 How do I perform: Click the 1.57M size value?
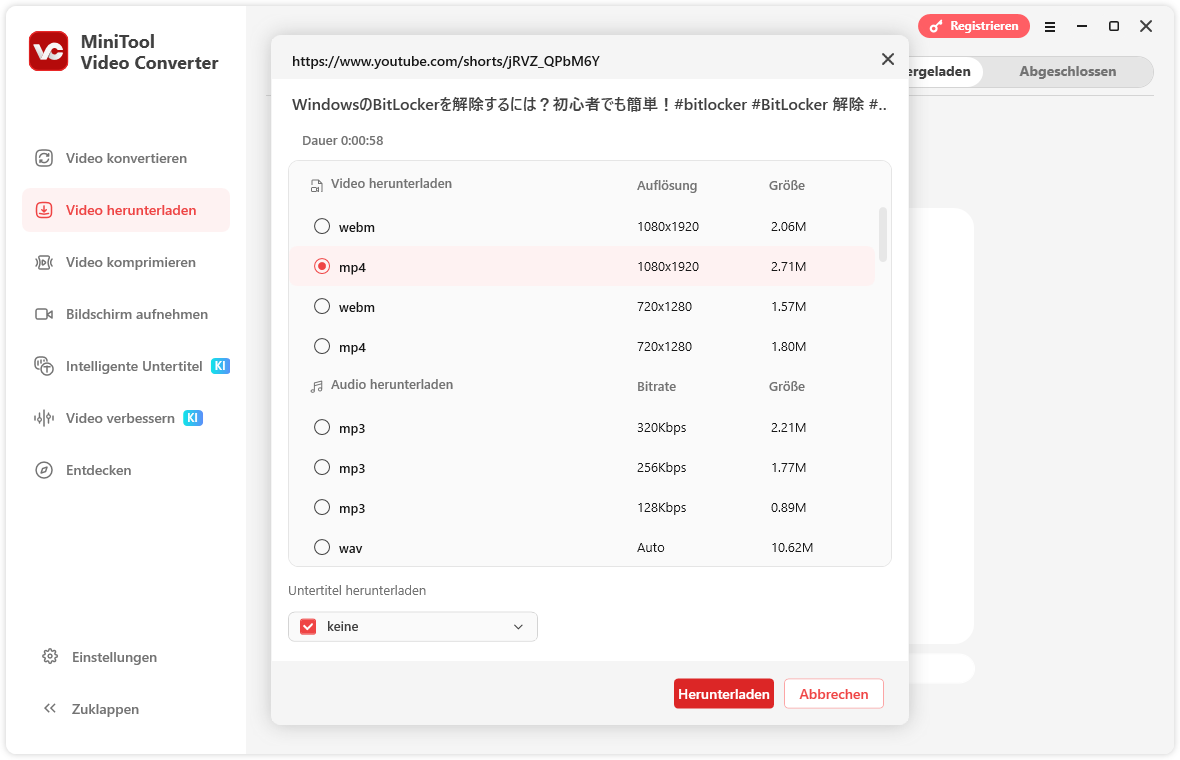788,306
